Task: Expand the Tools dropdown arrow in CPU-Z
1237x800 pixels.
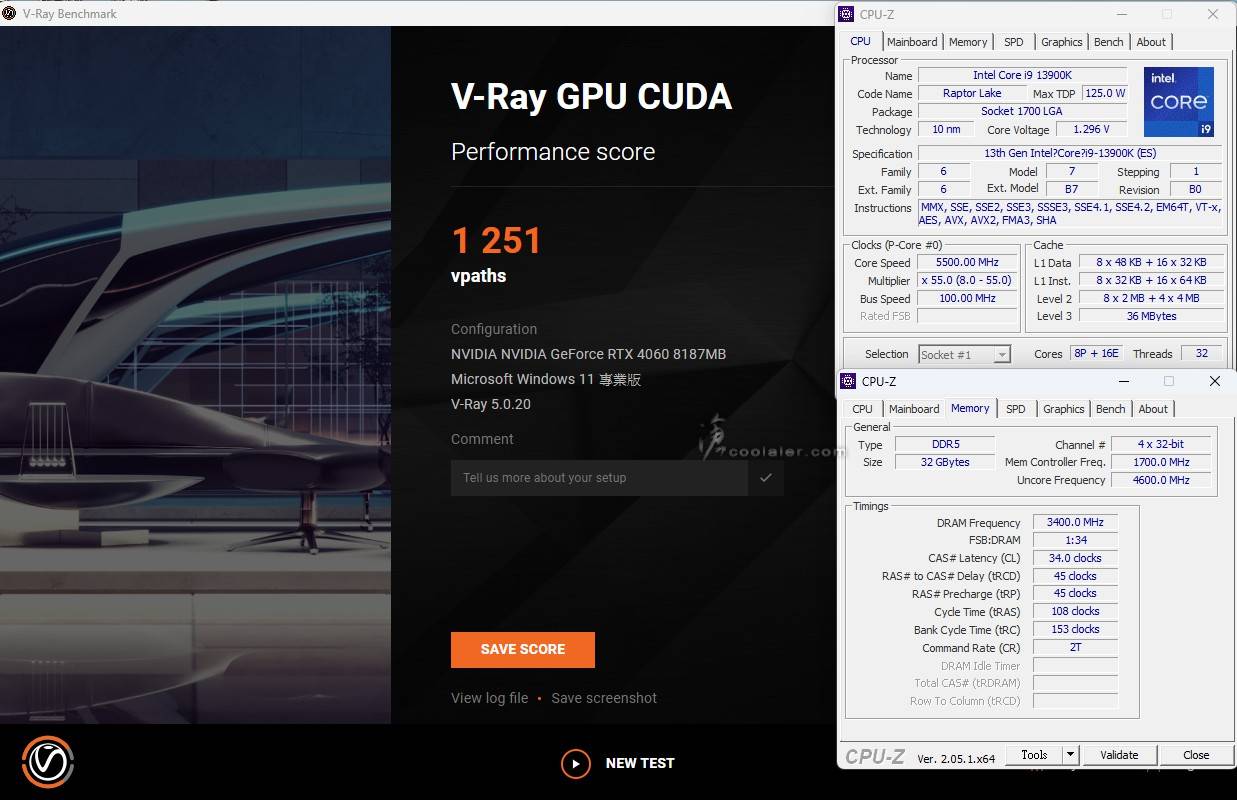Action: tap(1070, 755)
